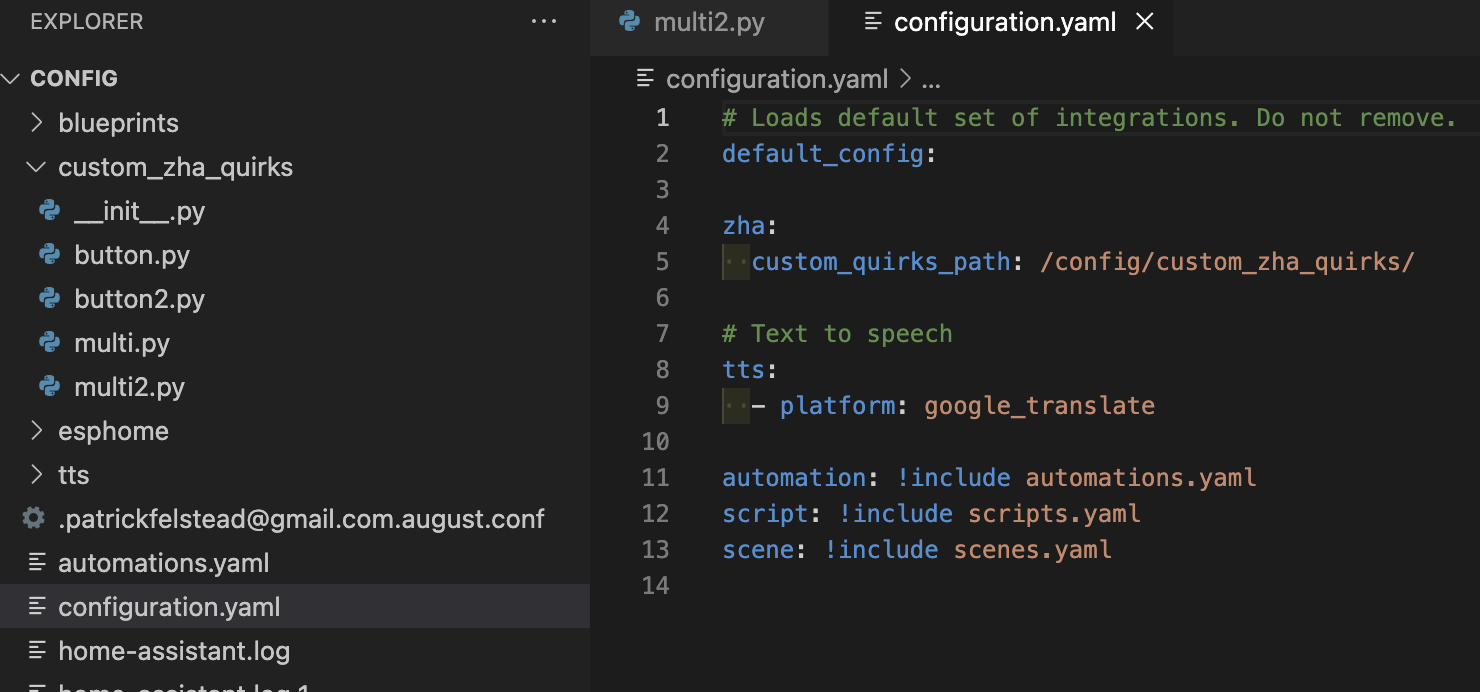Click the gear icon on the august.conf file
Image resolution: width=1480 pixels, height=692 pixels.
(x=34, y=518)
